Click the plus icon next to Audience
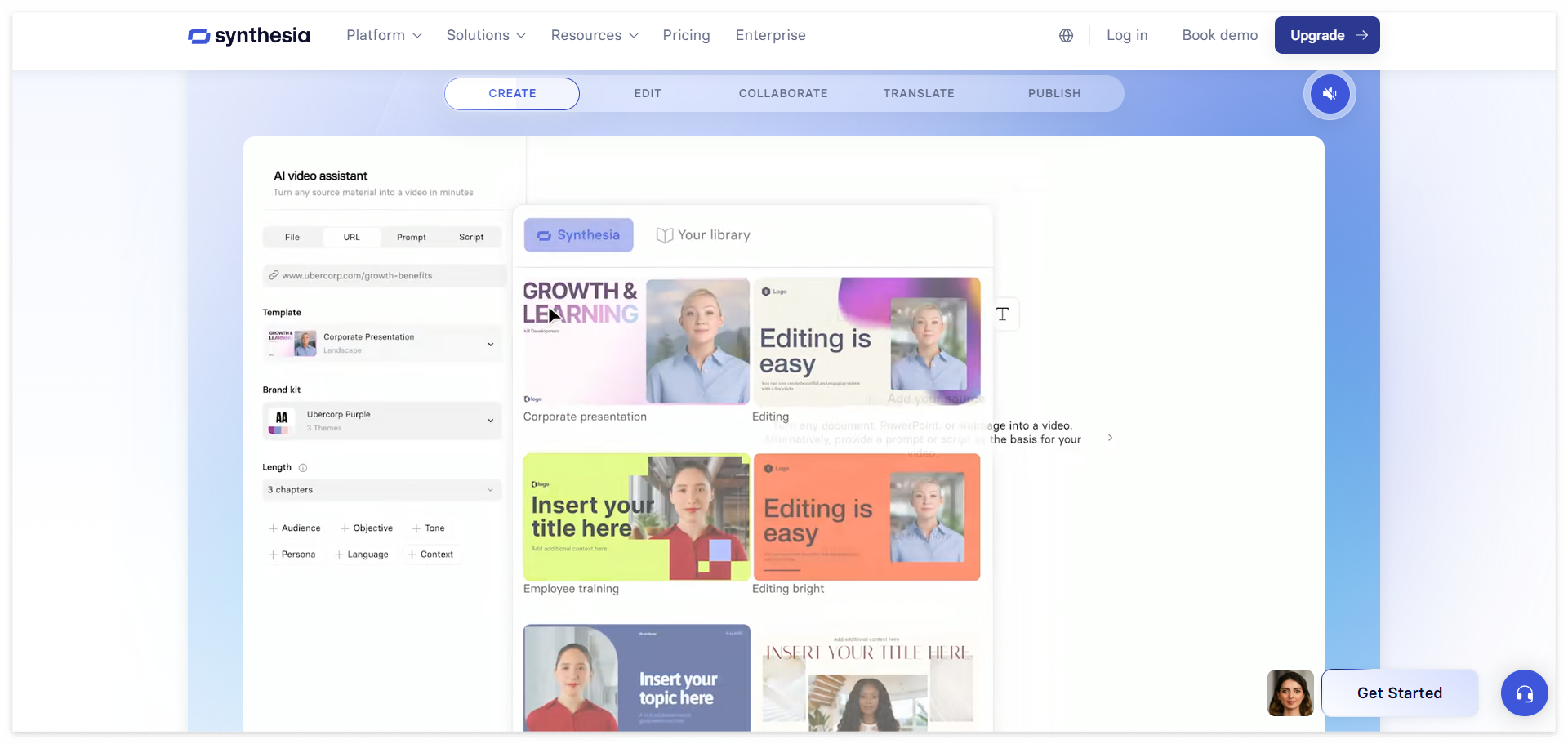This screenshot has width=1568, height=744. pyautogui.click(x=273, y=529)
